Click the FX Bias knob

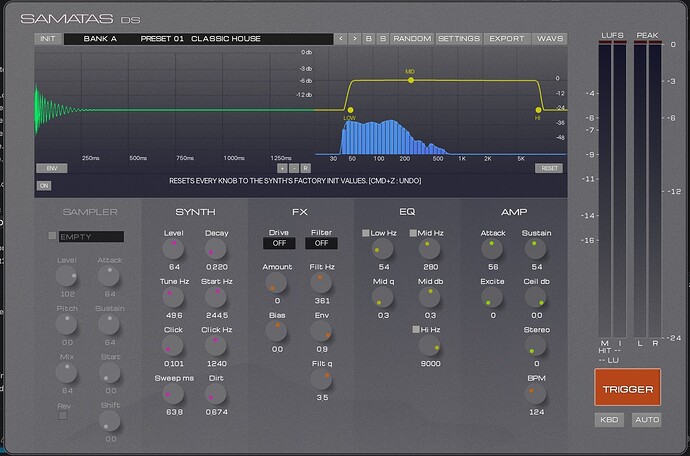[276, 331]
